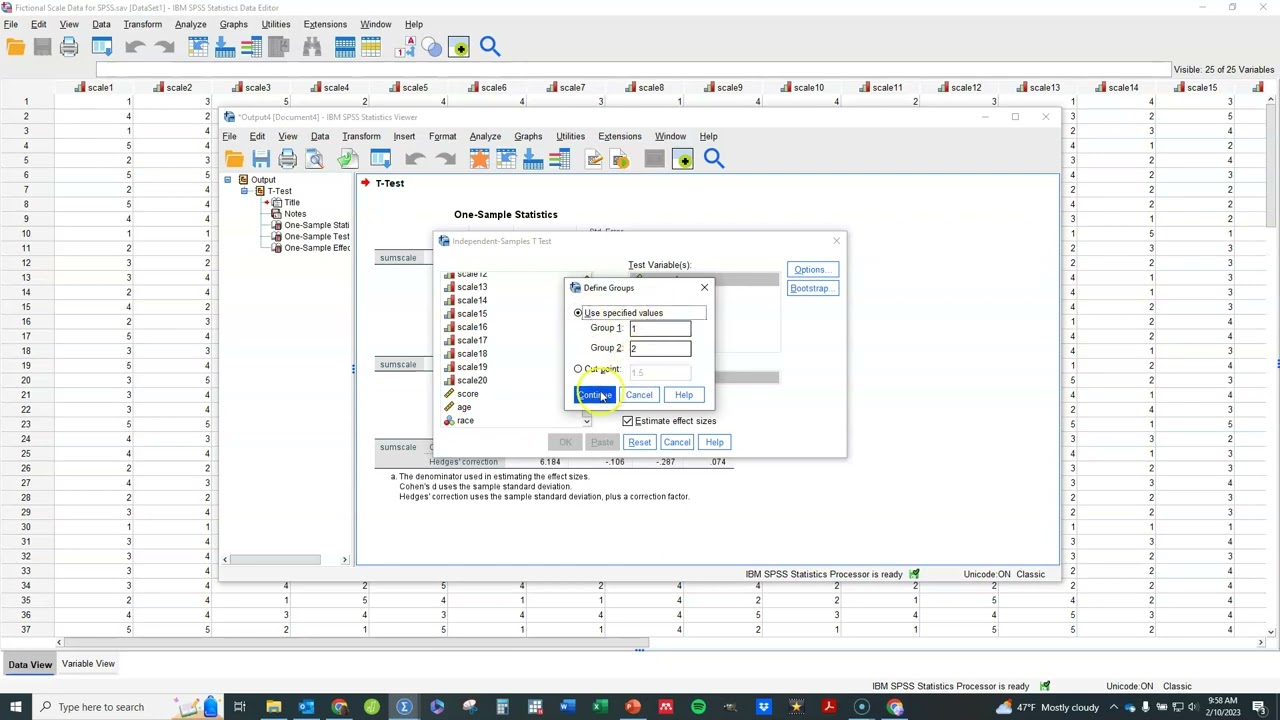The width and height of the screenshot is (1280, 720).
Task: Collapse the Output node in outline tree
Action: pos(228,180)
